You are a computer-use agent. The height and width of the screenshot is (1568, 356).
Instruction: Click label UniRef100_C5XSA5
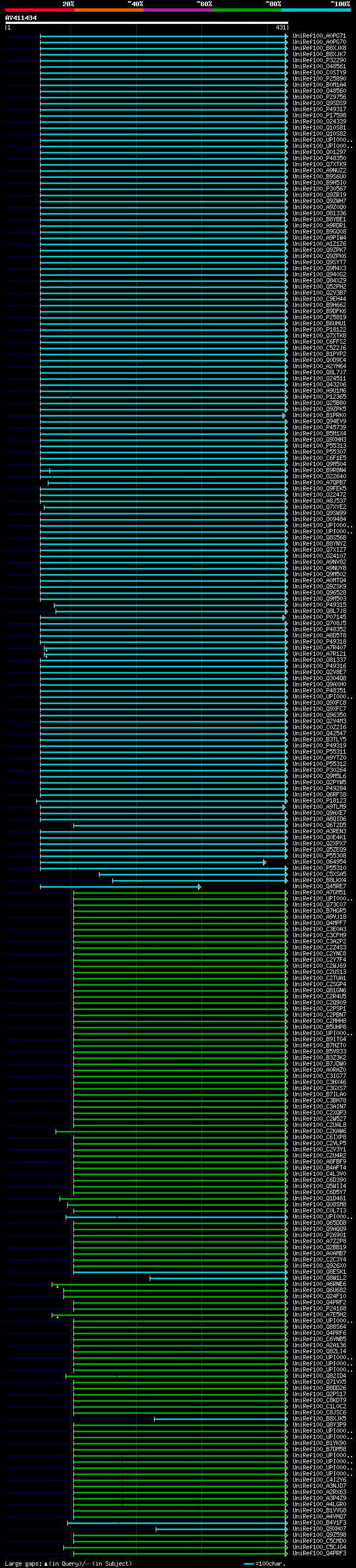[319, 874]
